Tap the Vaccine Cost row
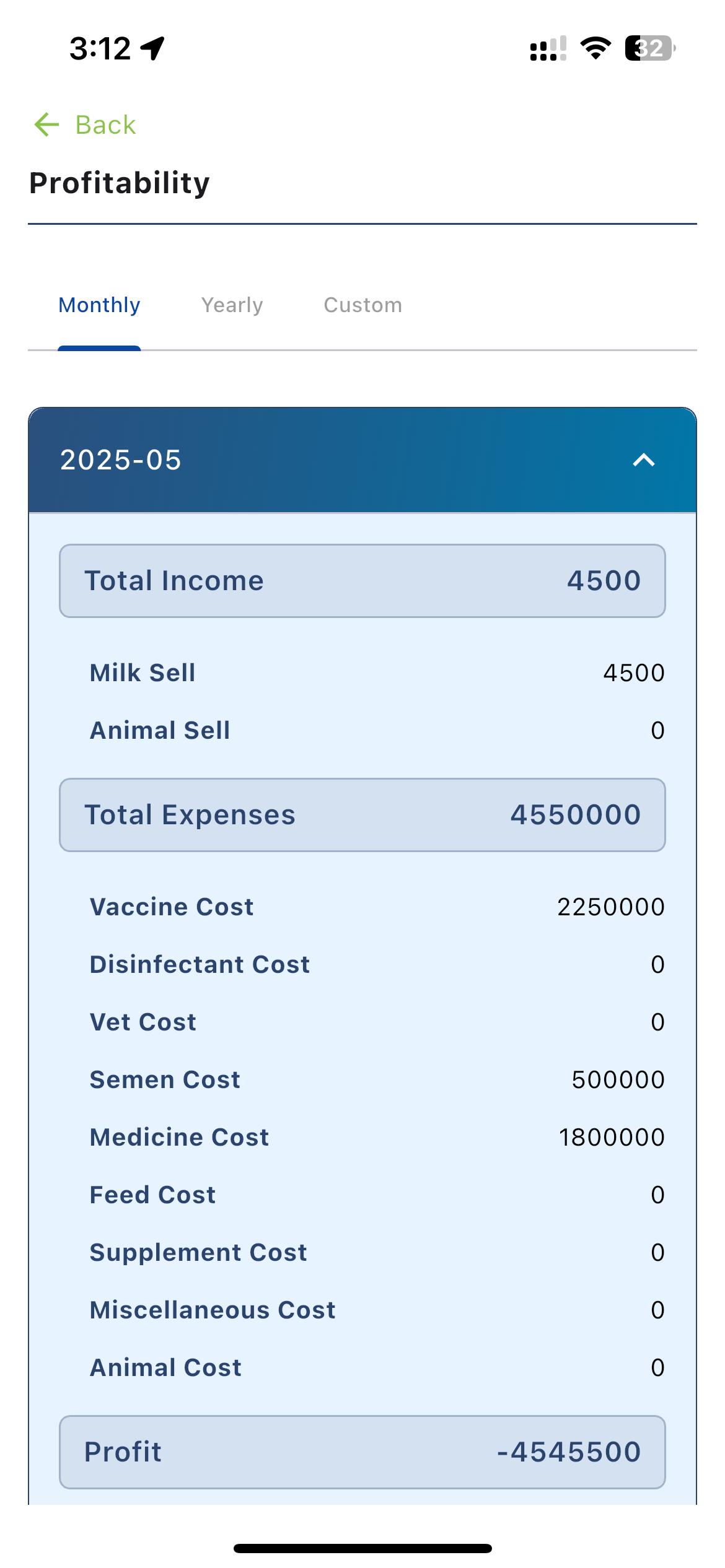This screenshot has width=725, height=1568. coord(377,907)
